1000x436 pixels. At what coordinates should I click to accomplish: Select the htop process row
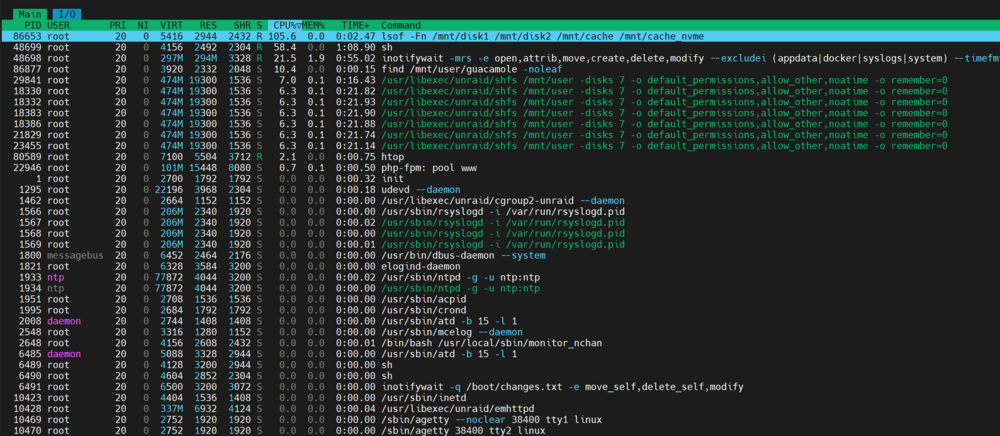point(500,157)
